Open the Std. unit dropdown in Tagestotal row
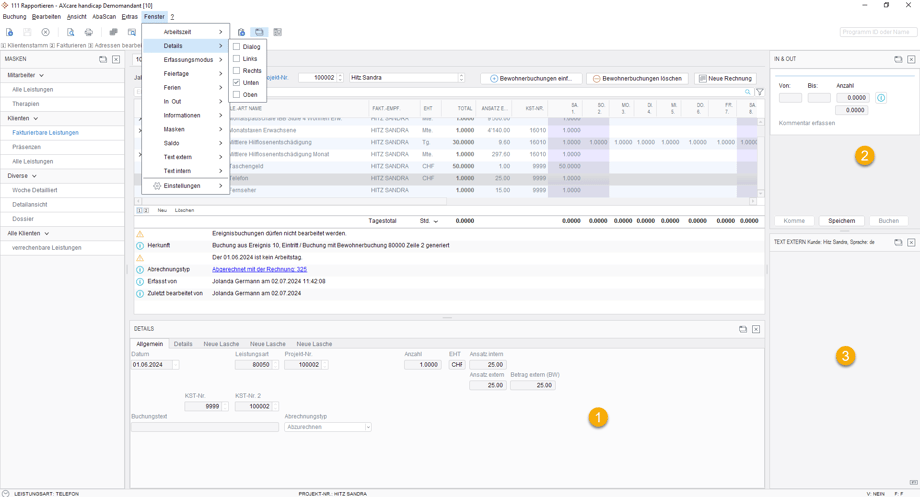This screenshot has height=497, width=920. tap(435, 221)
